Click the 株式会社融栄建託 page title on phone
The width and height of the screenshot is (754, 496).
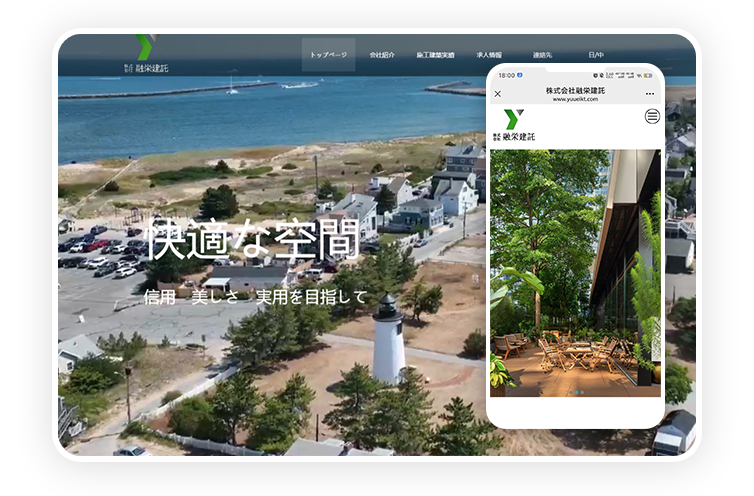tap(575, 90)
